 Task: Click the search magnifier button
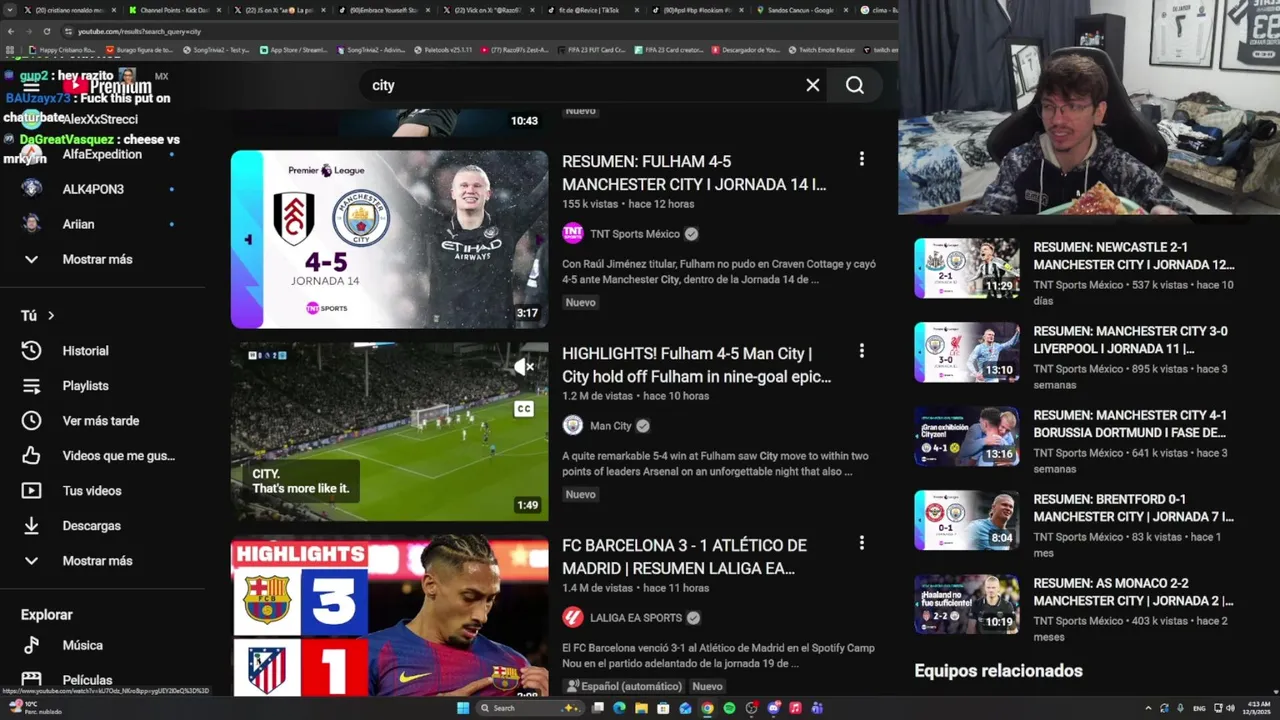click(855, 85)
